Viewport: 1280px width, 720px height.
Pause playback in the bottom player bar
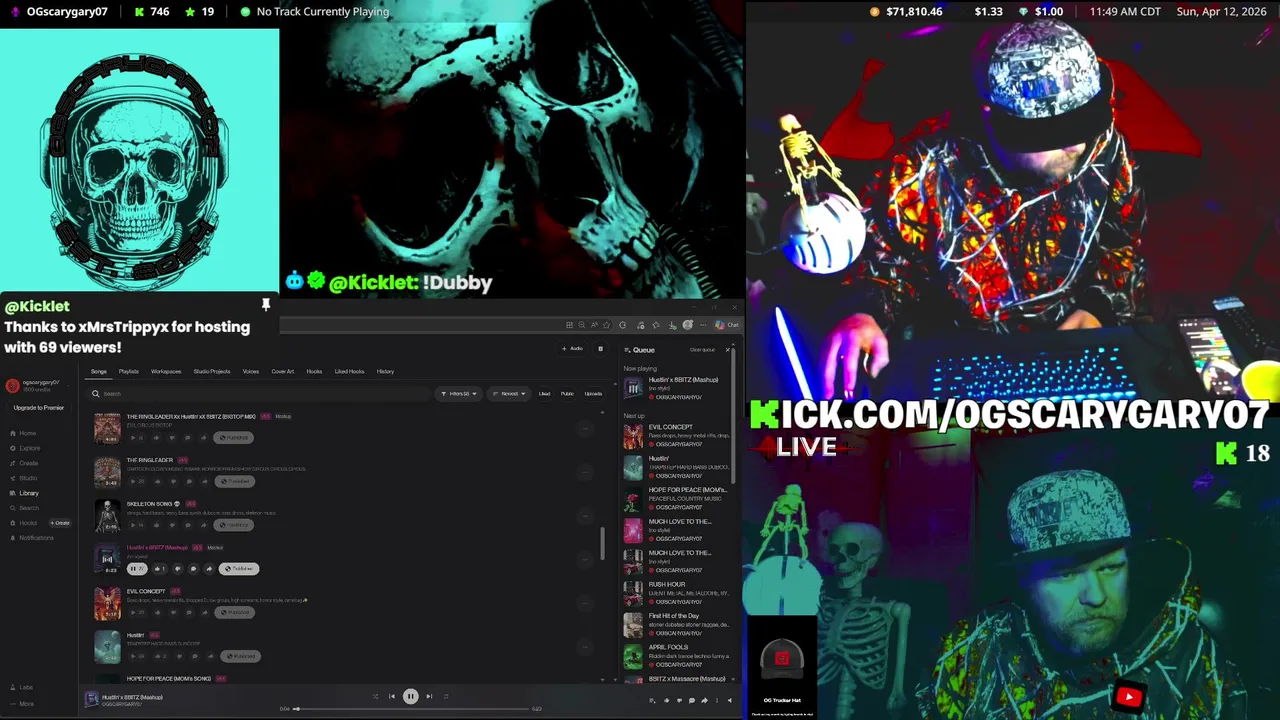[x=410, y=696]
